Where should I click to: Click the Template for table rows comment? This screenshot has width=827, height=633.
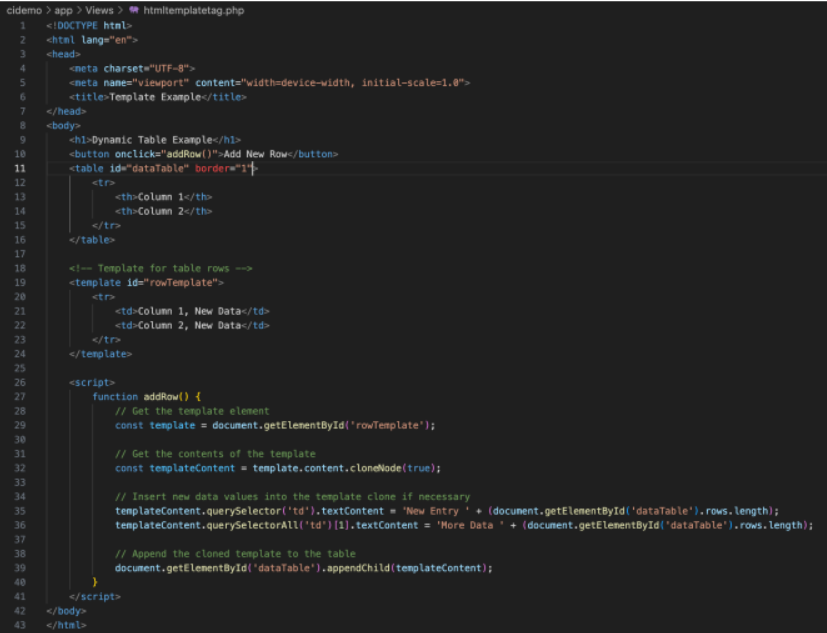160,268
